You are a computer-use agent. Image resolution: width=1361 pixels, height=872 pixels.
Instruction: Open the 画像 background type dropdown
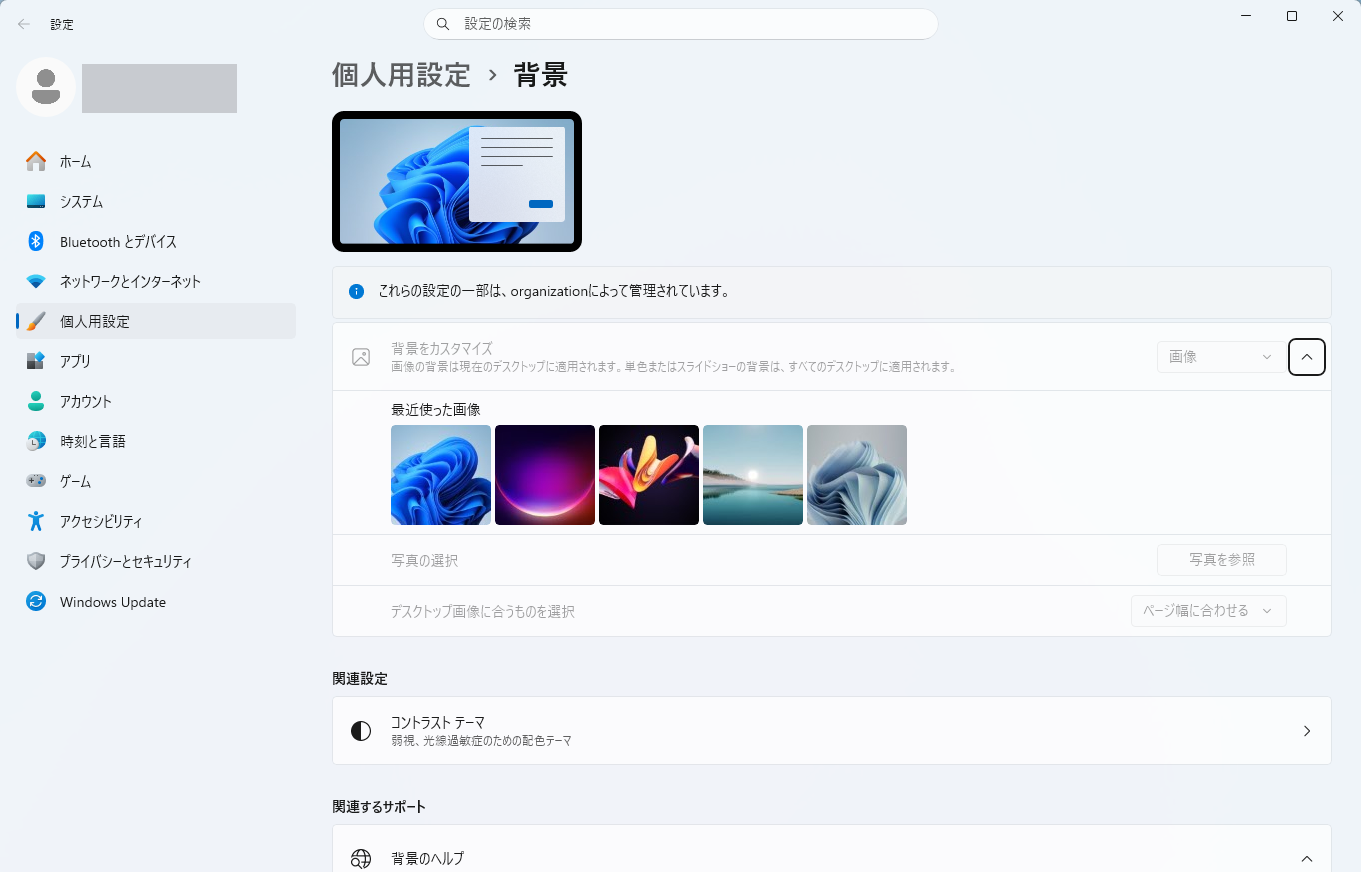pos(1221,357)
